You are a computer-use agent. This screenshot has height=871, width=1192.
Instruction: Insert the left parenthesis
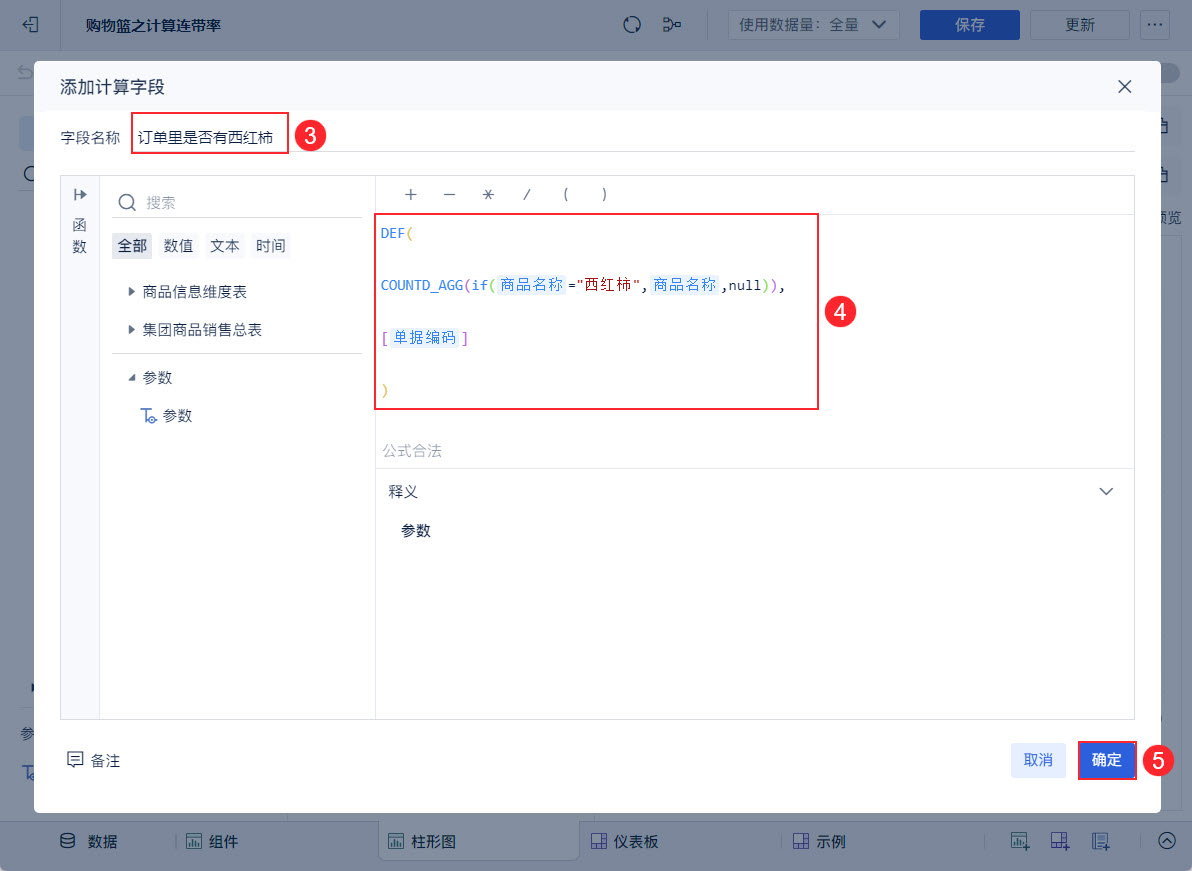click(566, 195)
